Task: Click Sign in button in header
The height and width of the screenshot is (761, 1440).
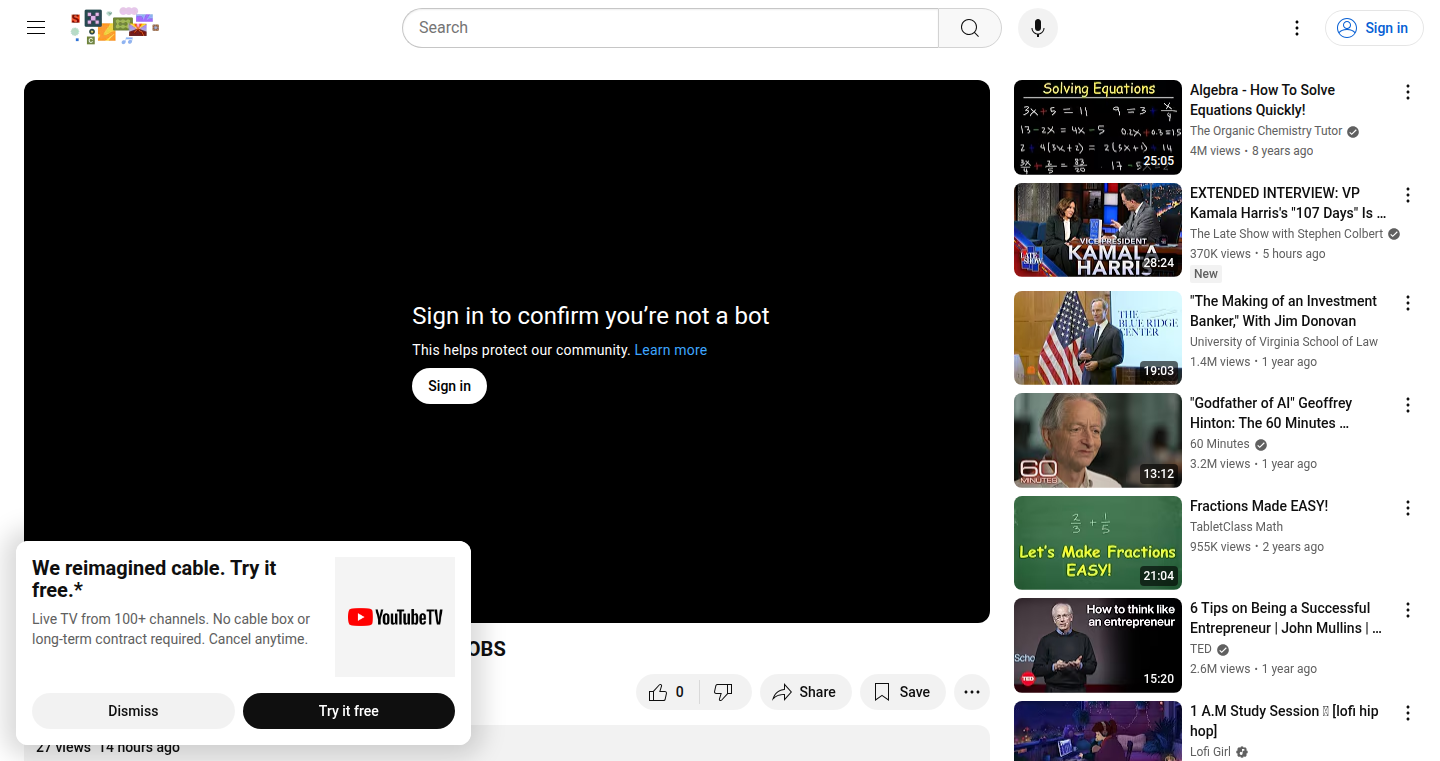Action: tap(1374, 28)
